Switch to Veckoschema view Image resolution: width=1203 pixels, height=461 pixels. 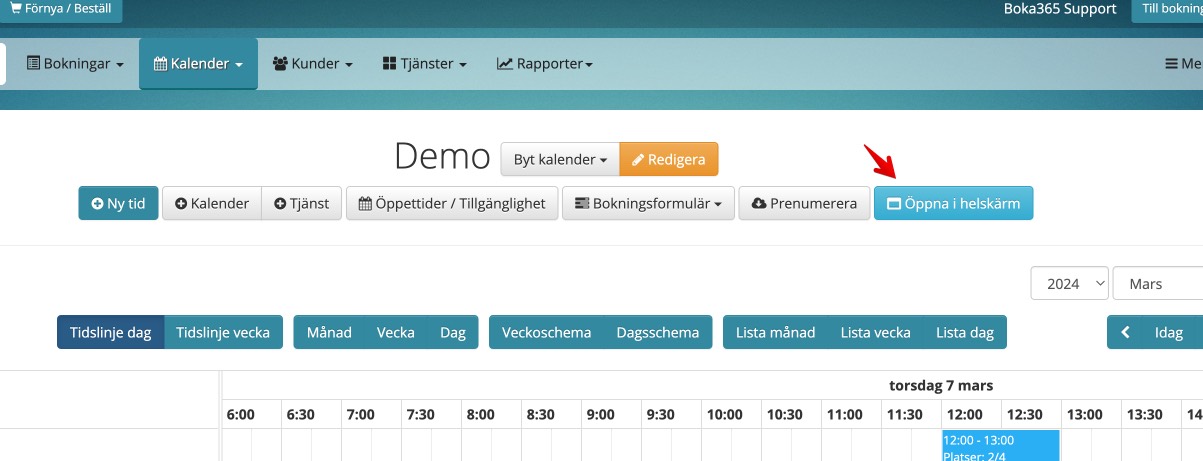point(546,332)
